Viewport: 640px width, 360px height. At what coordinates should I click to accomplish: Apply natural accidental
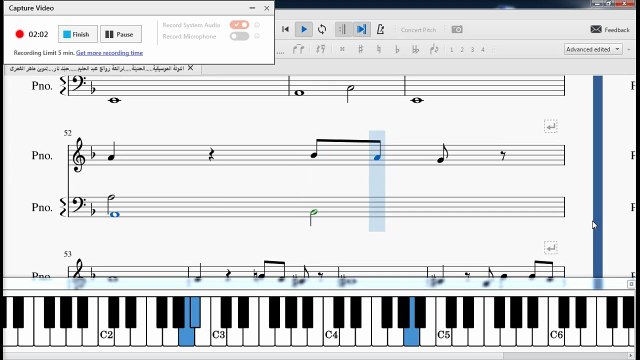pos(379,49)
